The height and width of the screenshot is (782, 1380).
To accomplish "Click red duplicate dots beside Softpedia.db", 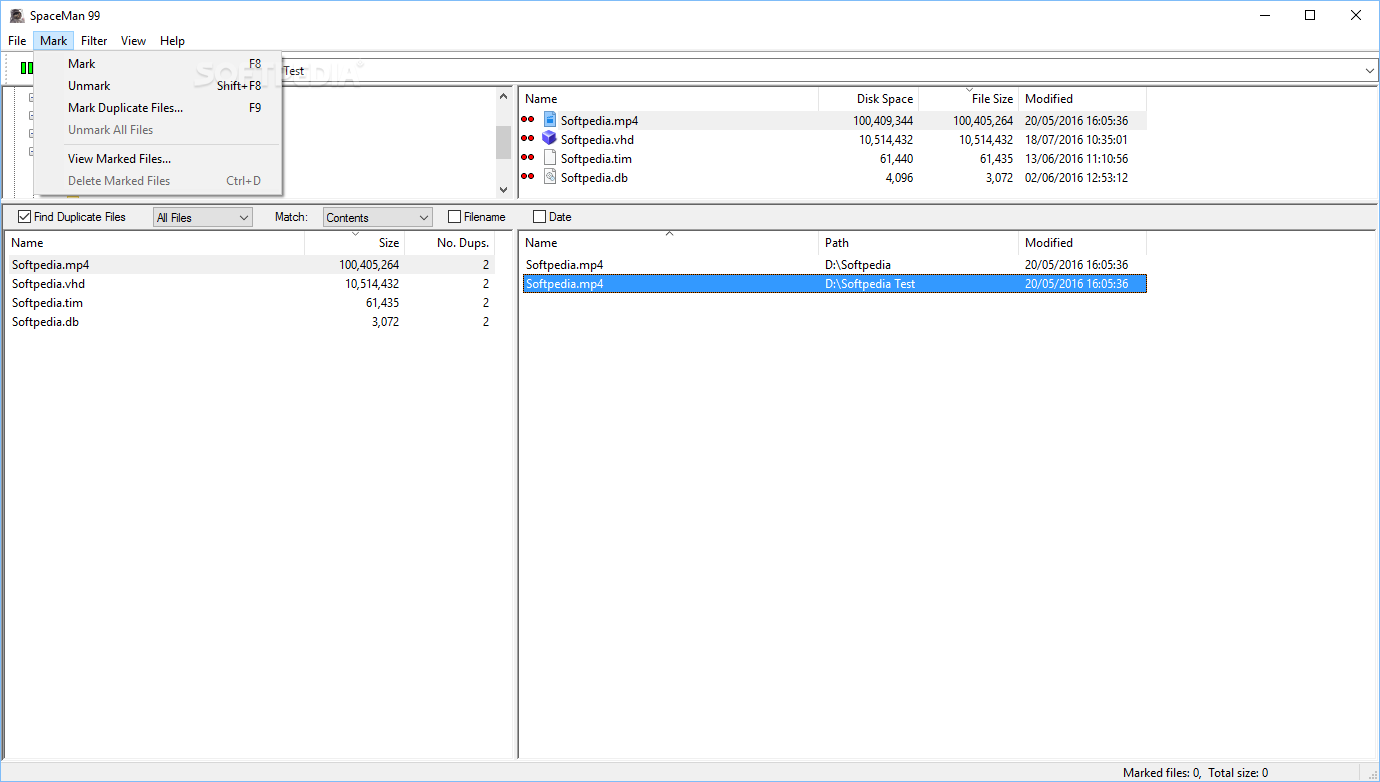I will click(x=528, y=176).
